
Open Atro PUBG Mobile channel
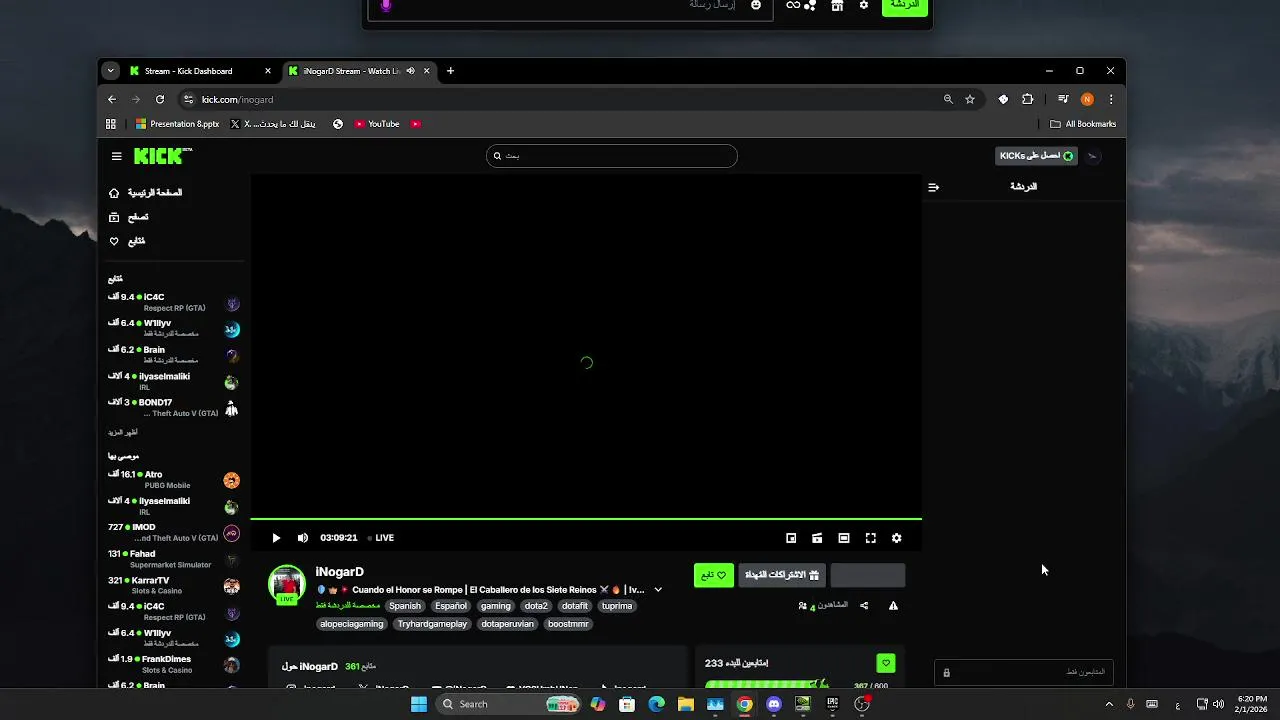coord(174,480)
